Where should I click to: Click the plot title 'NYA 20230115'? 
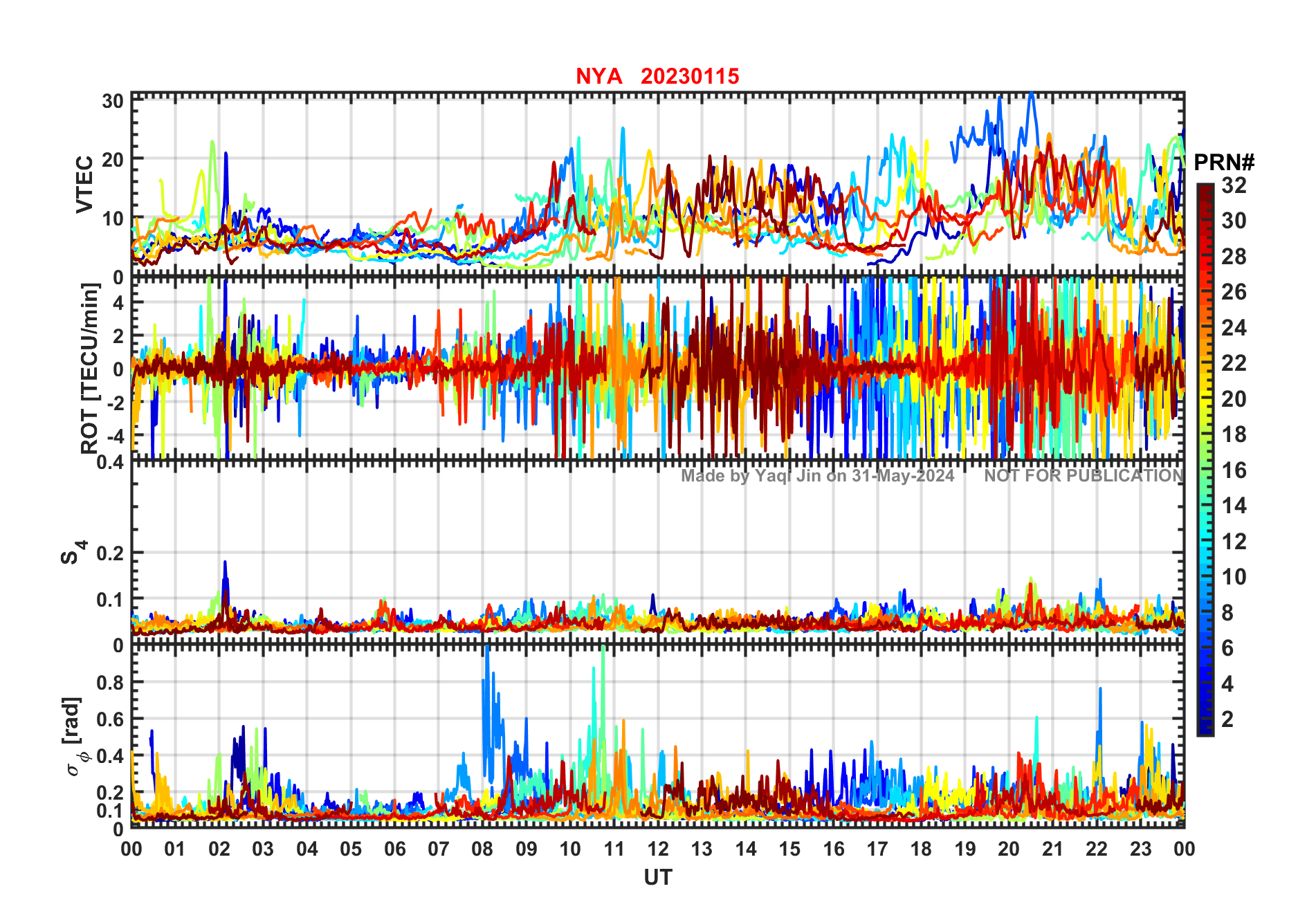657,76
